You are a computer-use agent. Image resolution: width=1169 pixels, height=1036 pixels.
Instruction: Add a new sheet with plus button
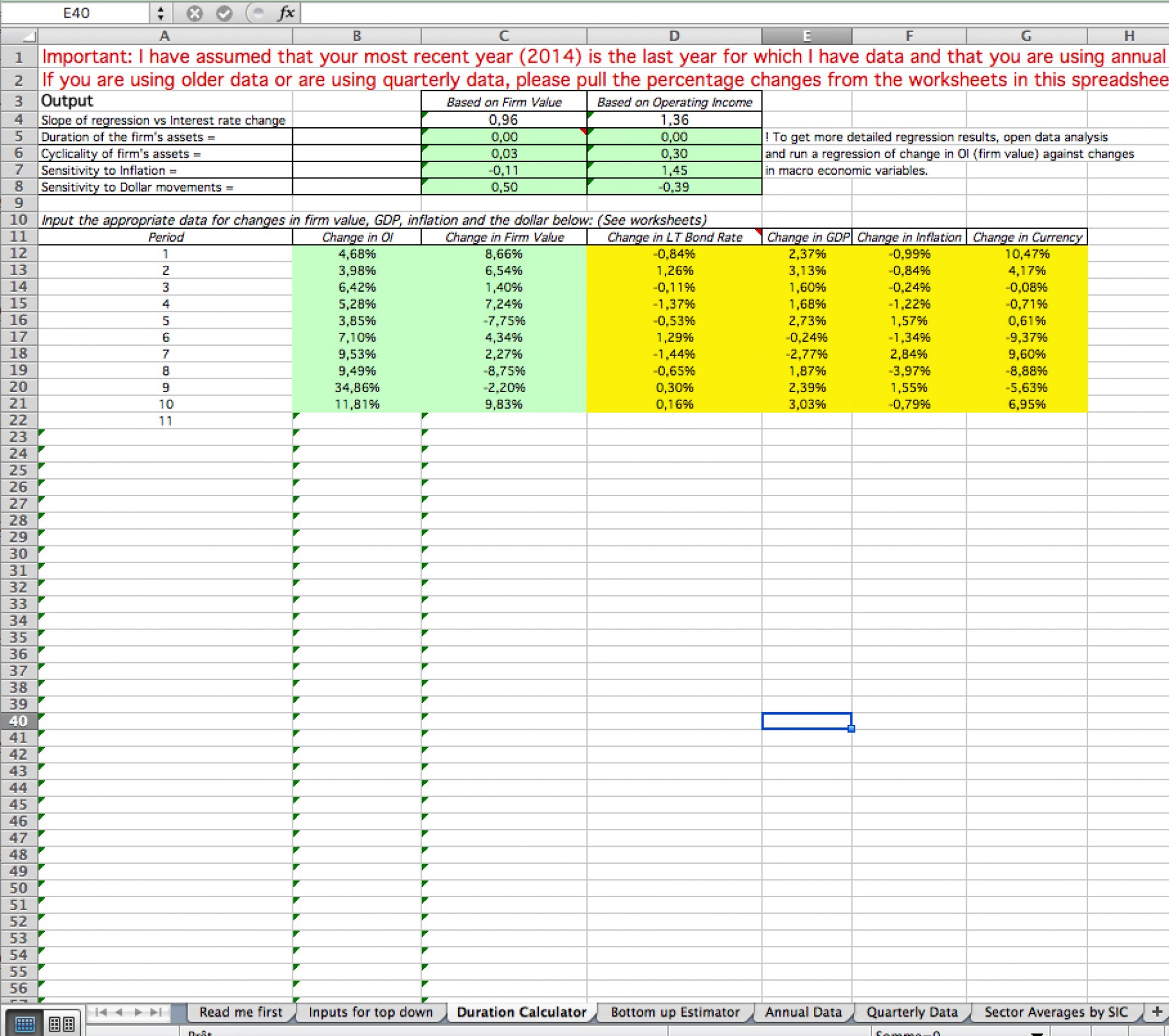click(x=1157, y=1012)
